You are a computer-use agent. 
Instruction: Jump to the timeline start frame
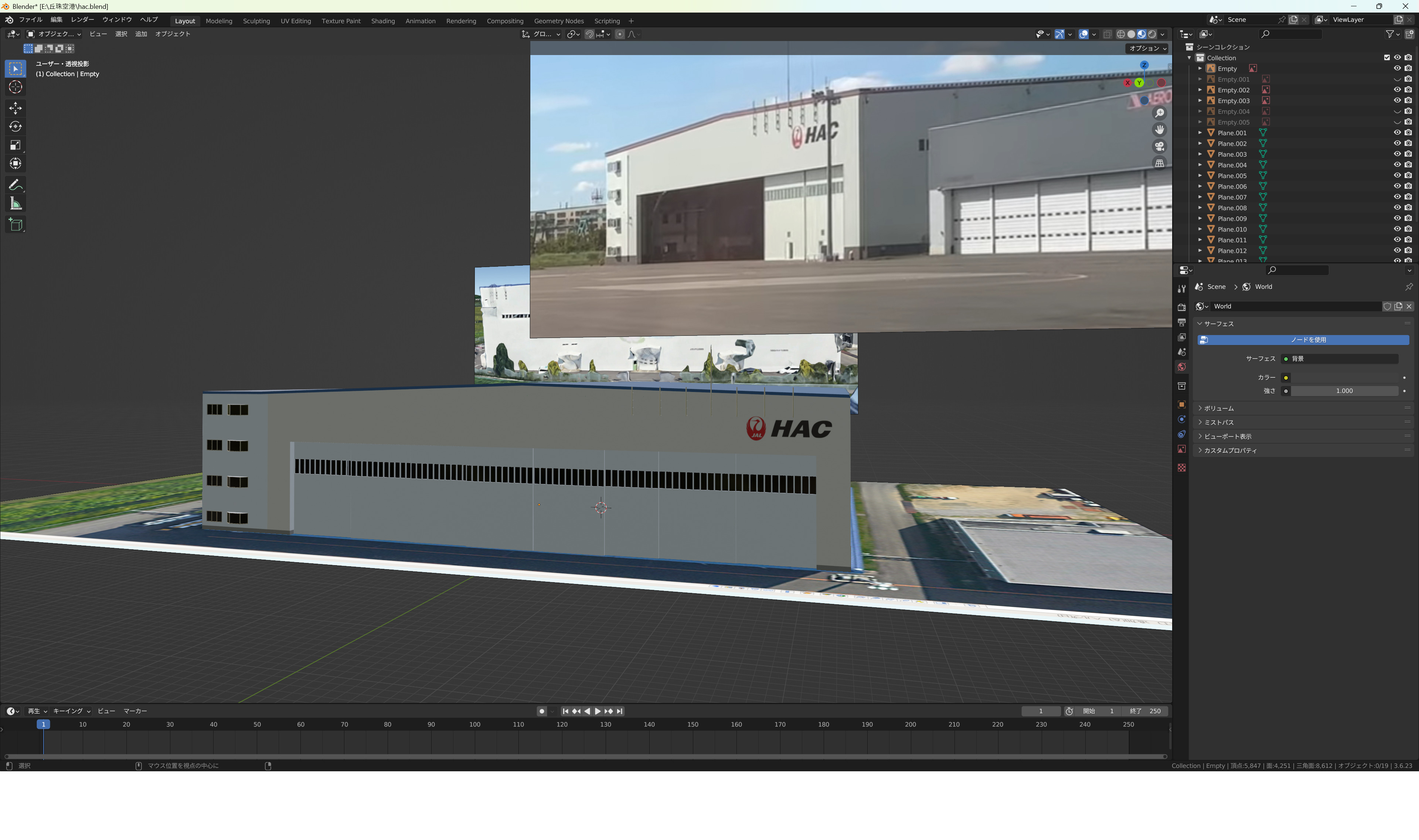pos(565,711)
